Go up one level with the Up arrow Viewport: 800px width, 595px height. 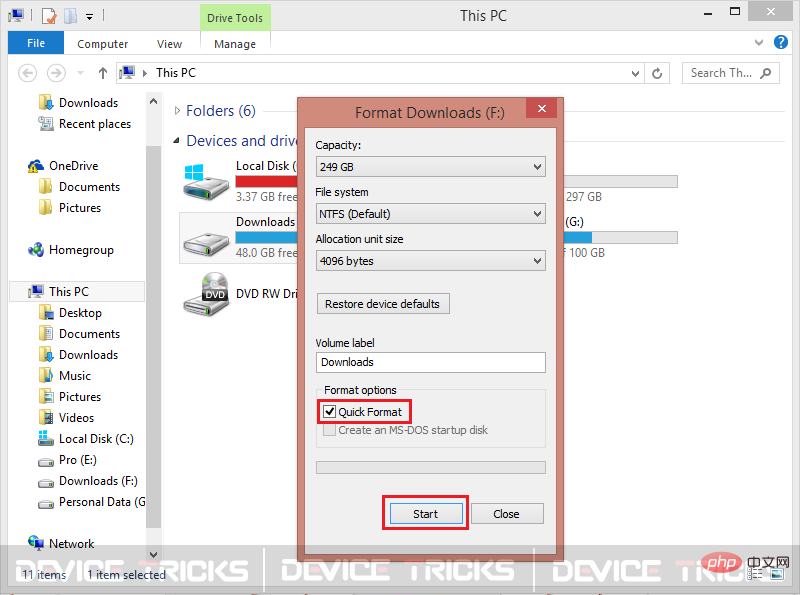point(103,73)
